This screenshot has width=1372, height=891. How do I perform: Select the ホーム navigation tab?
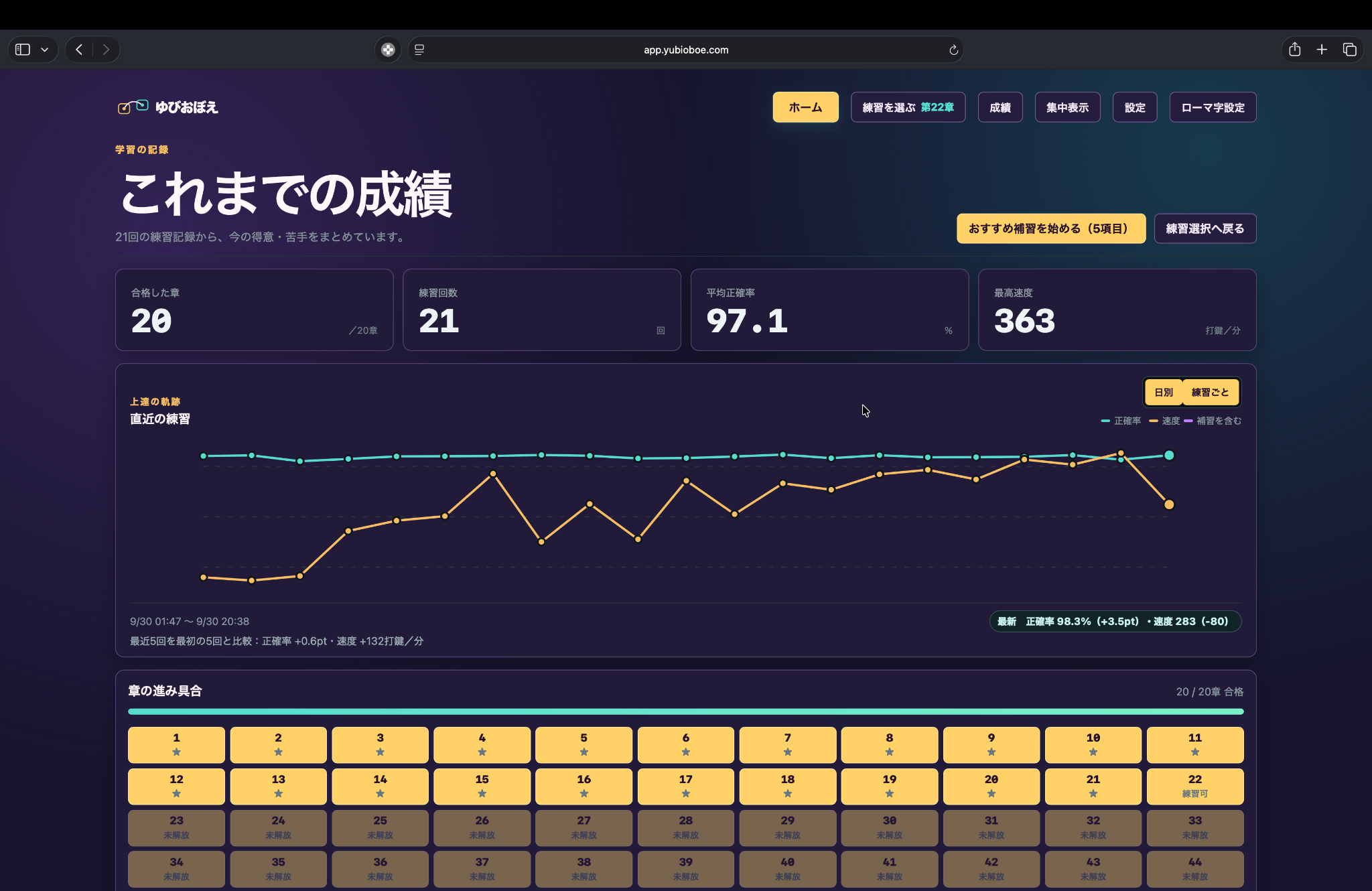pos(805,107)
